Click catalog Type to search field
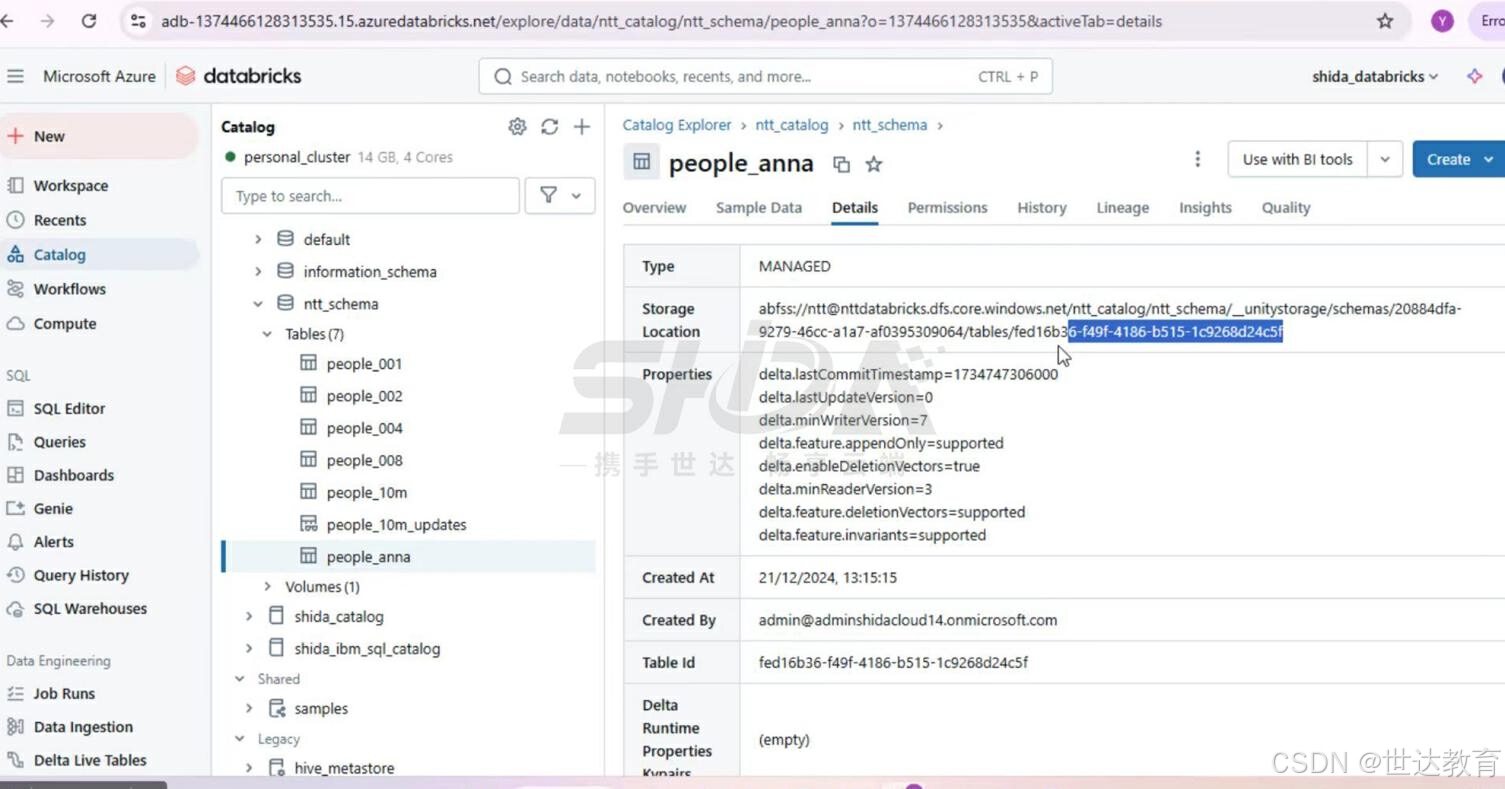This screenshot has width=1505, height=789. [370, 196]
